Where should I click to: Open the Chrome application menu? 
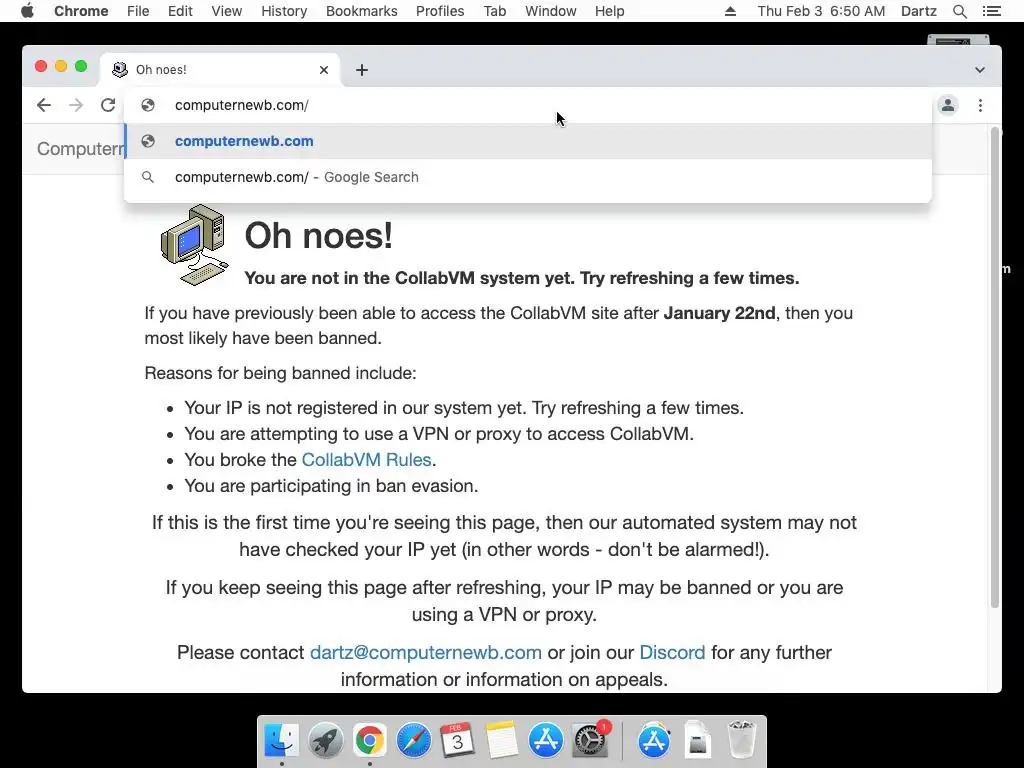pos(81,11)
